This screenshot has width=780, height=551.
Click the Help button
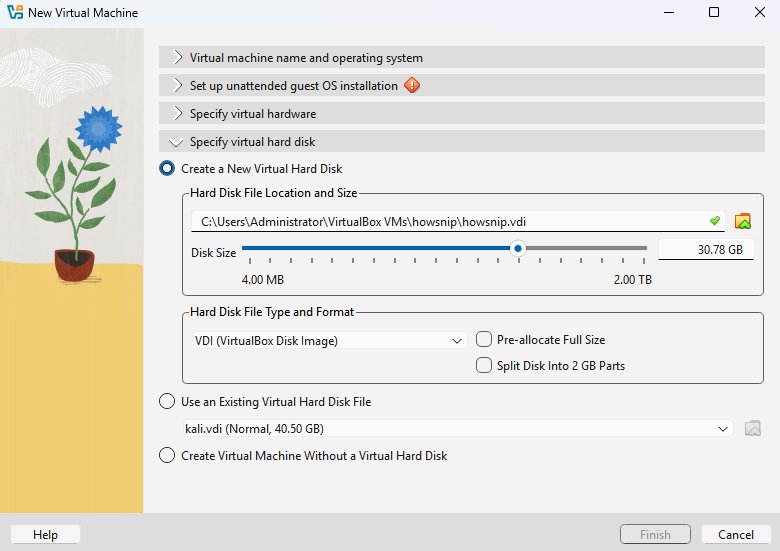45,535
